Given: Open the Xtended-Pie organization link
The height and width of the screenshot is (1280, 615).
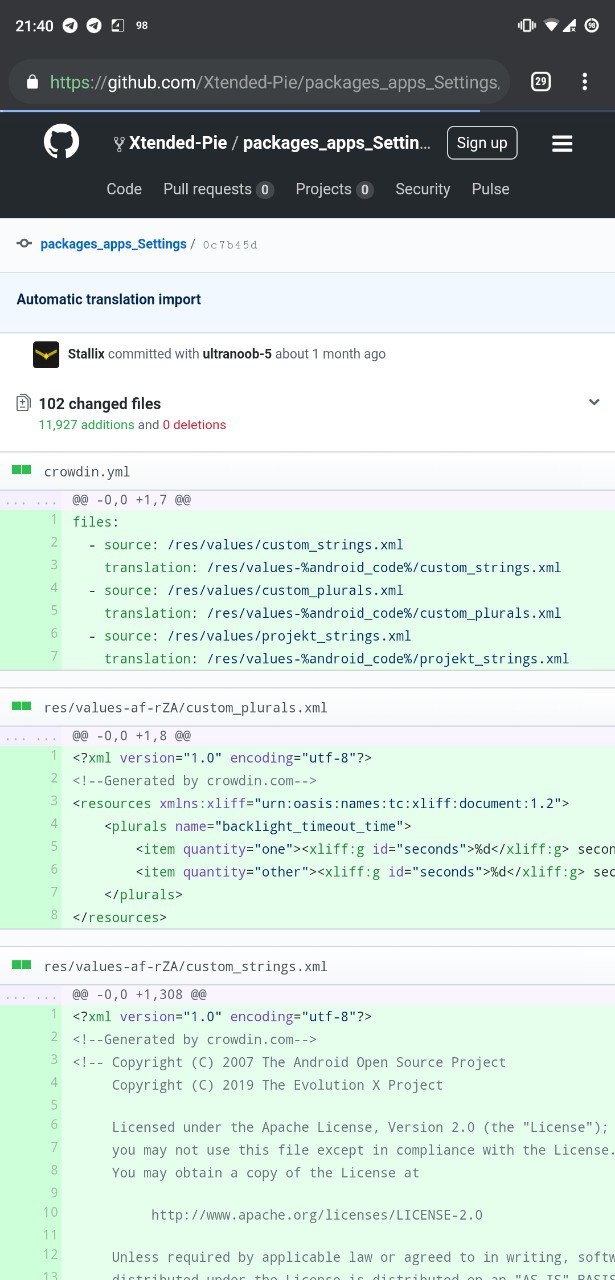Looking at the screenshot, I should (x=178, y=144).
